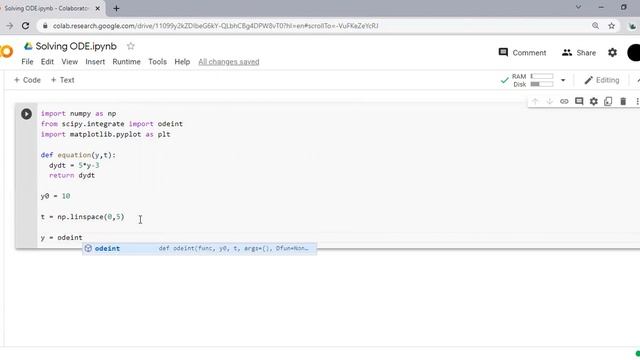The width and height of the screenshot is (640, 360).
Task: Run the code cell
Action: [x=27, y=114]
